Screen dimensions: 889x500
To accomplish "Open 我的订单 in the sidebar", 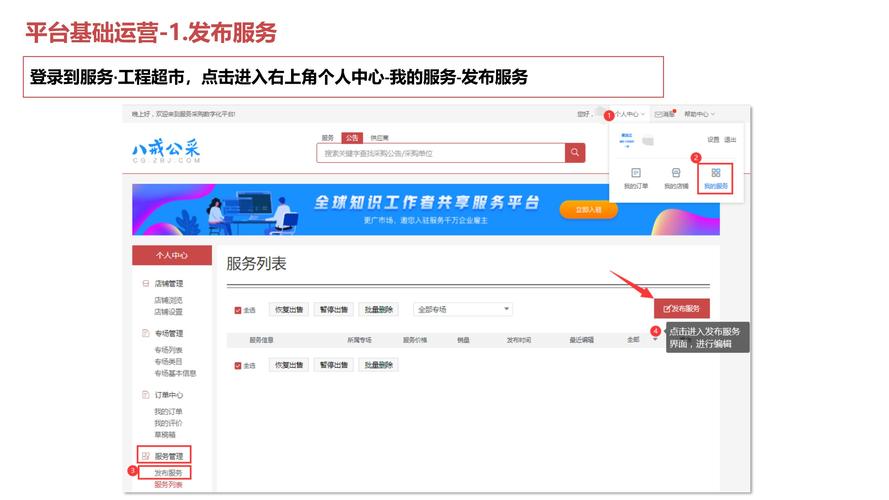I will (x=168, y=411).
